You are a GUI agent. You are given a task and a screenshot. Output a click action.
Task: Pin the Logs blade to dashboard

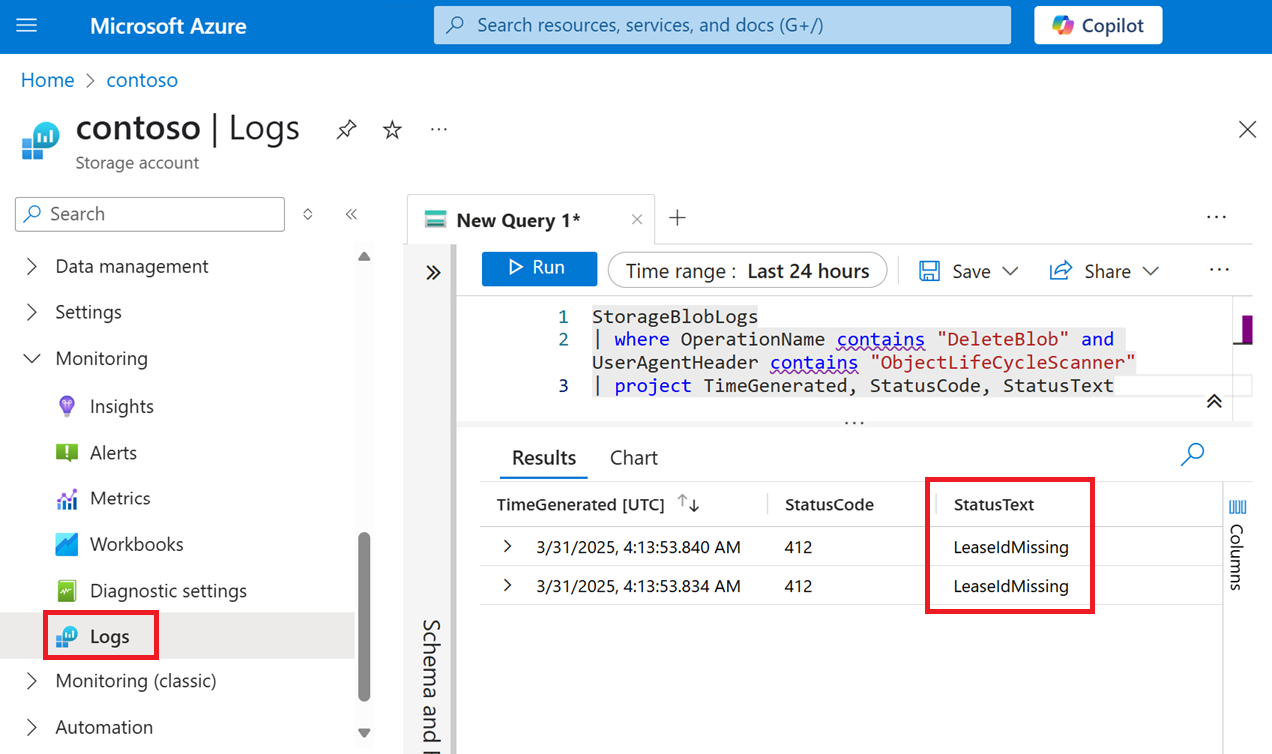[346, 129]
